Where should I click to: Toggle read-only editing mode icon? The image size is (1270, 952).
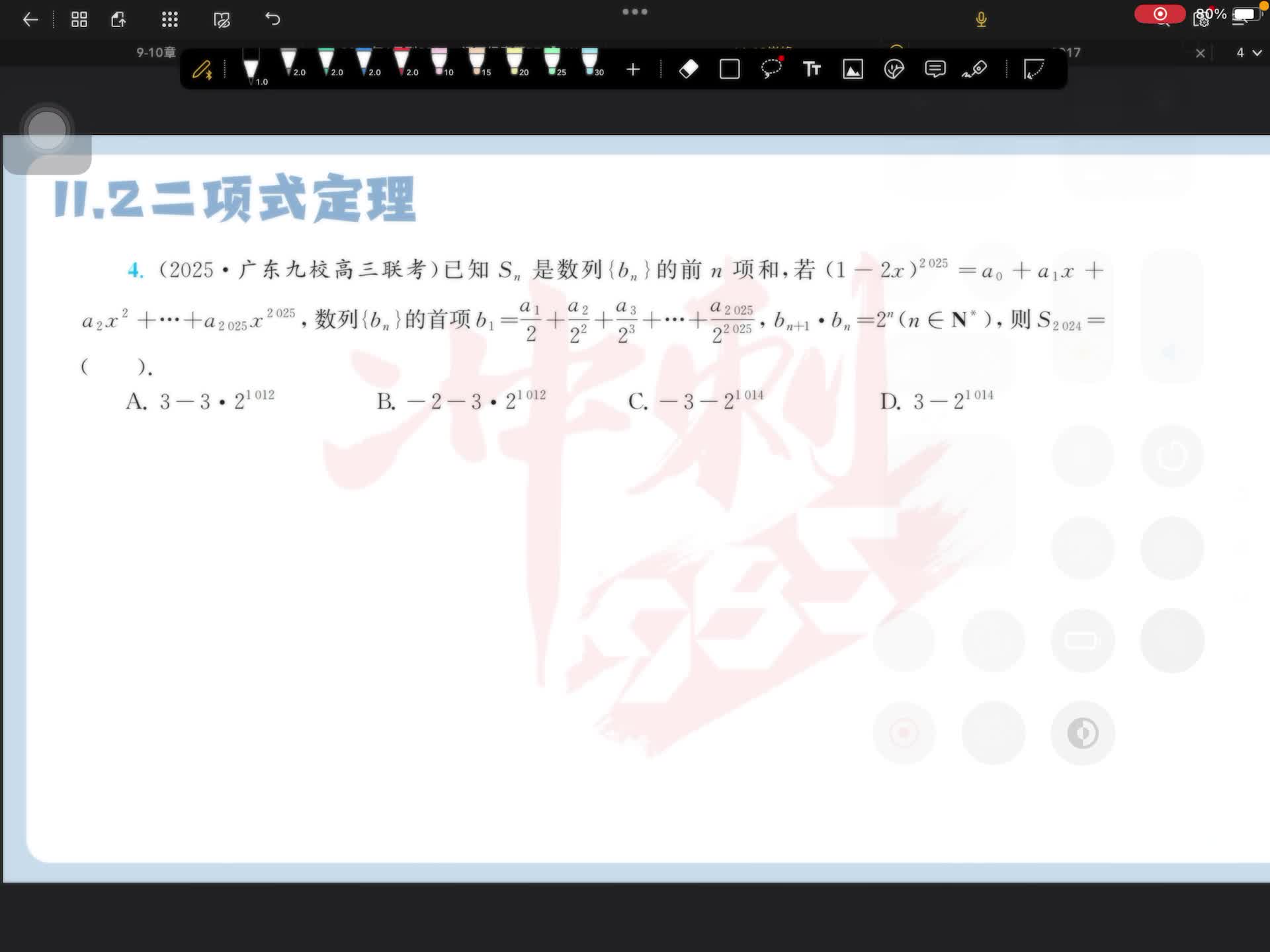click(x=222, y=20)
